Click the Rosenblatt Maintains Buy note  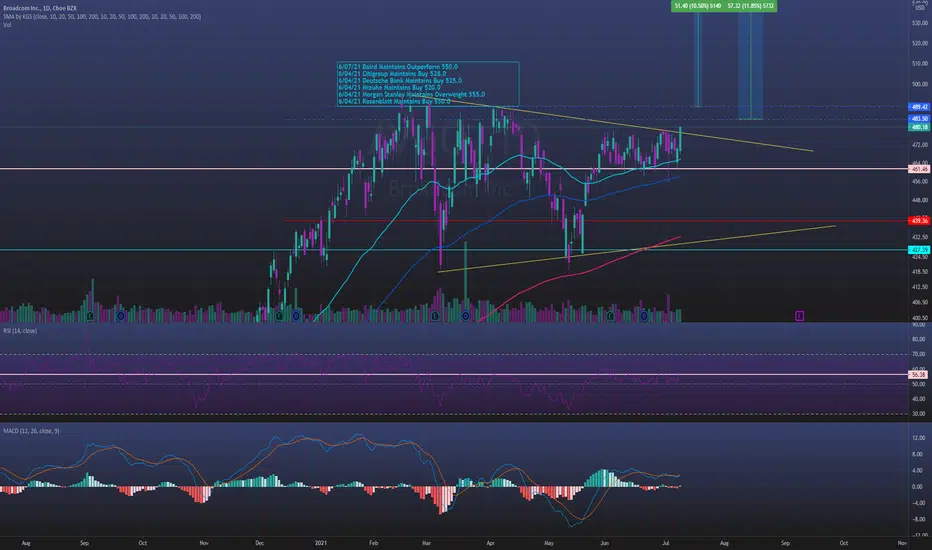394,102
